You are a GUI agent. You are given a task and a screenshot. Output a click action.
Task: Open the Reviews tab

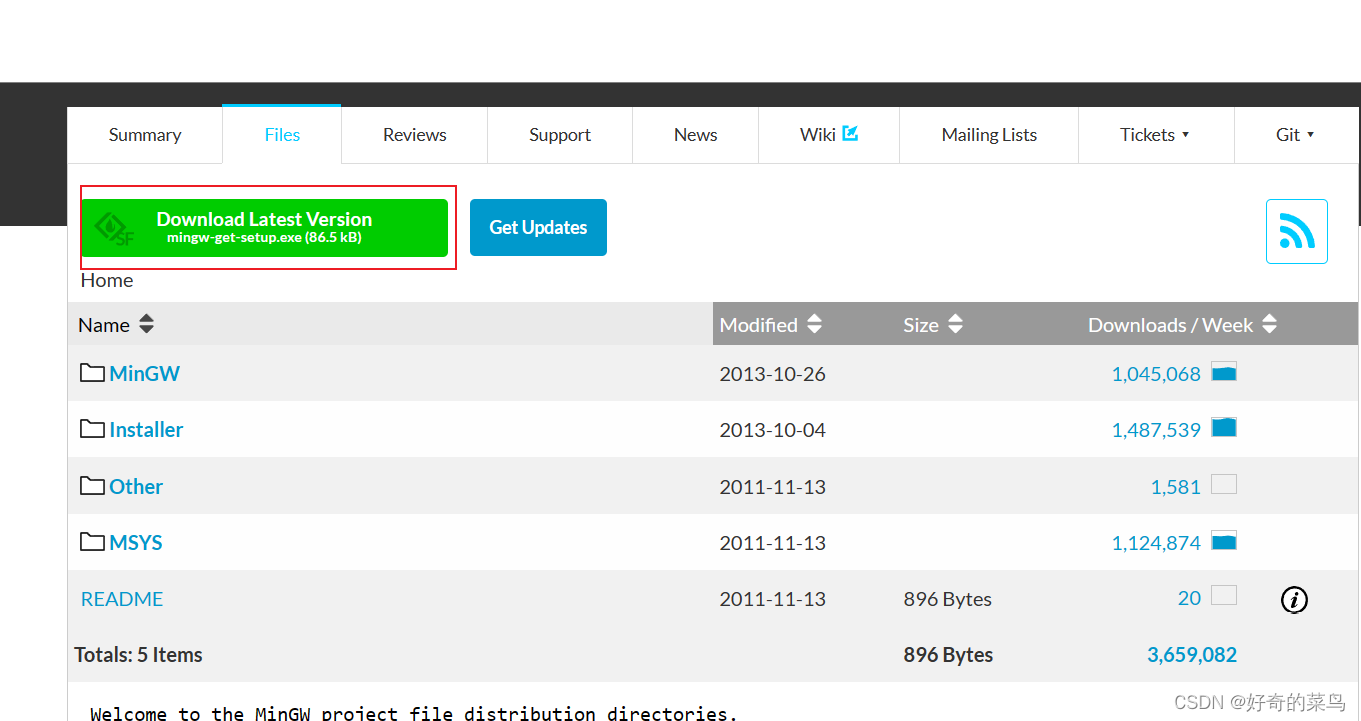pos(413,134)
